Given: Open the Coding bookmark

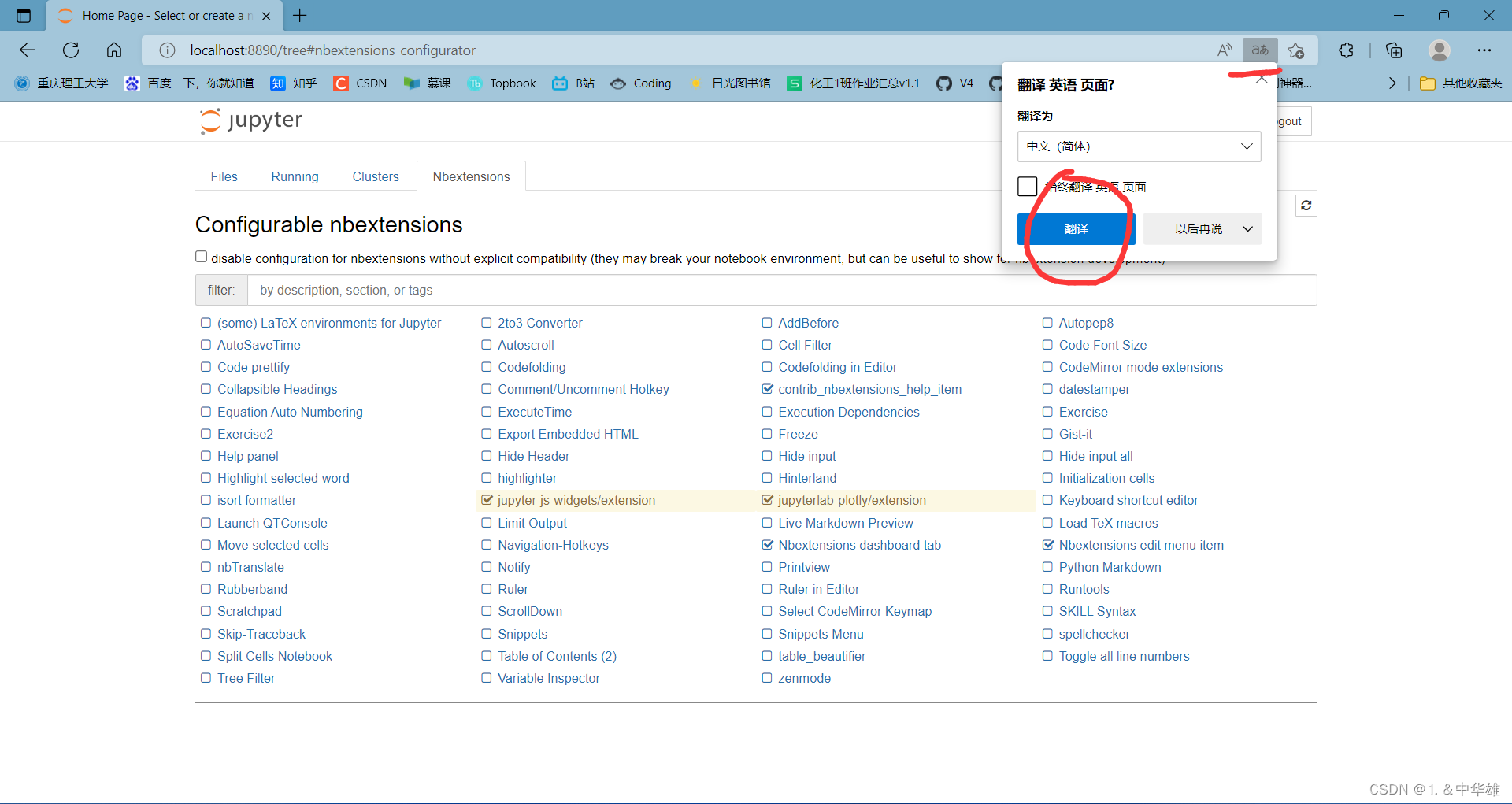Looking at the screenshot, I should 641,83.
